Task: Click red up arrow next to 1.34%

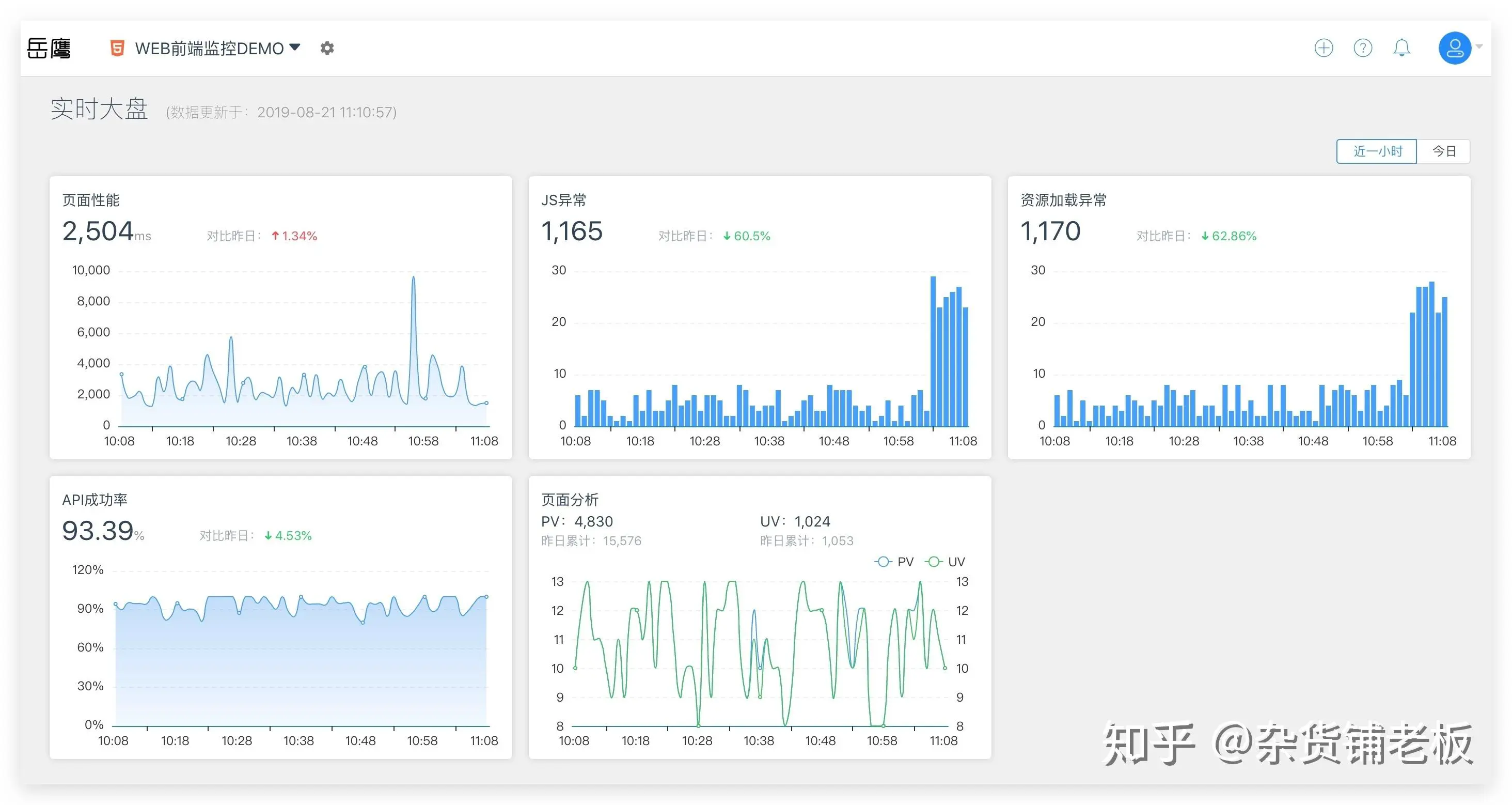Action: [275, 236]
